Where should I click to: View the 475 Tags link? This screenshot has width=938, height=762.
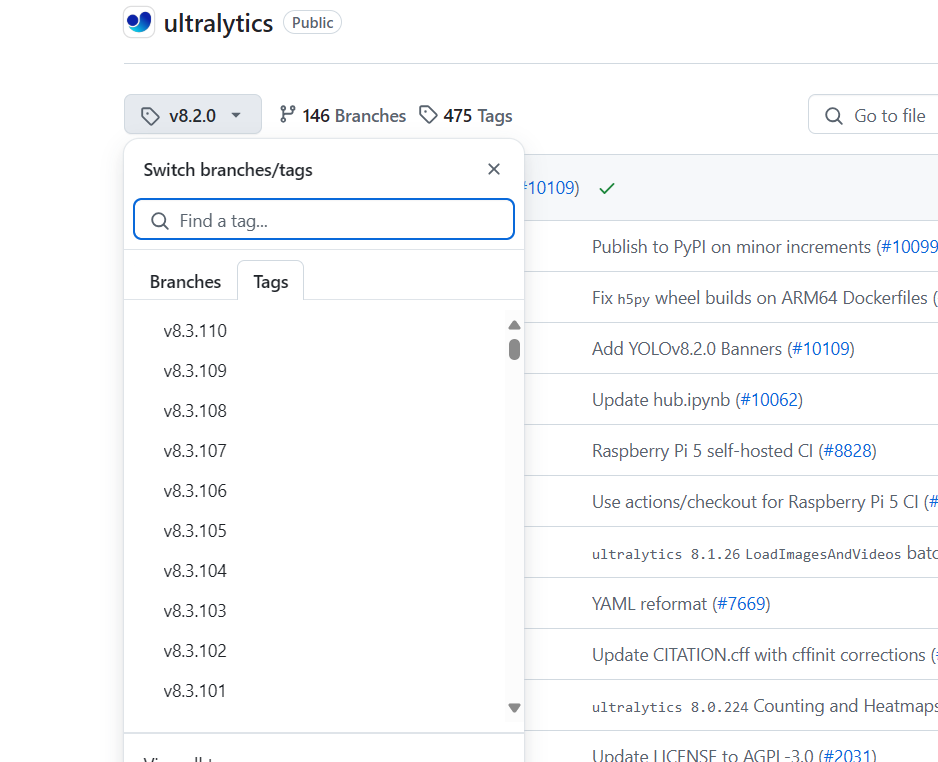466,115
